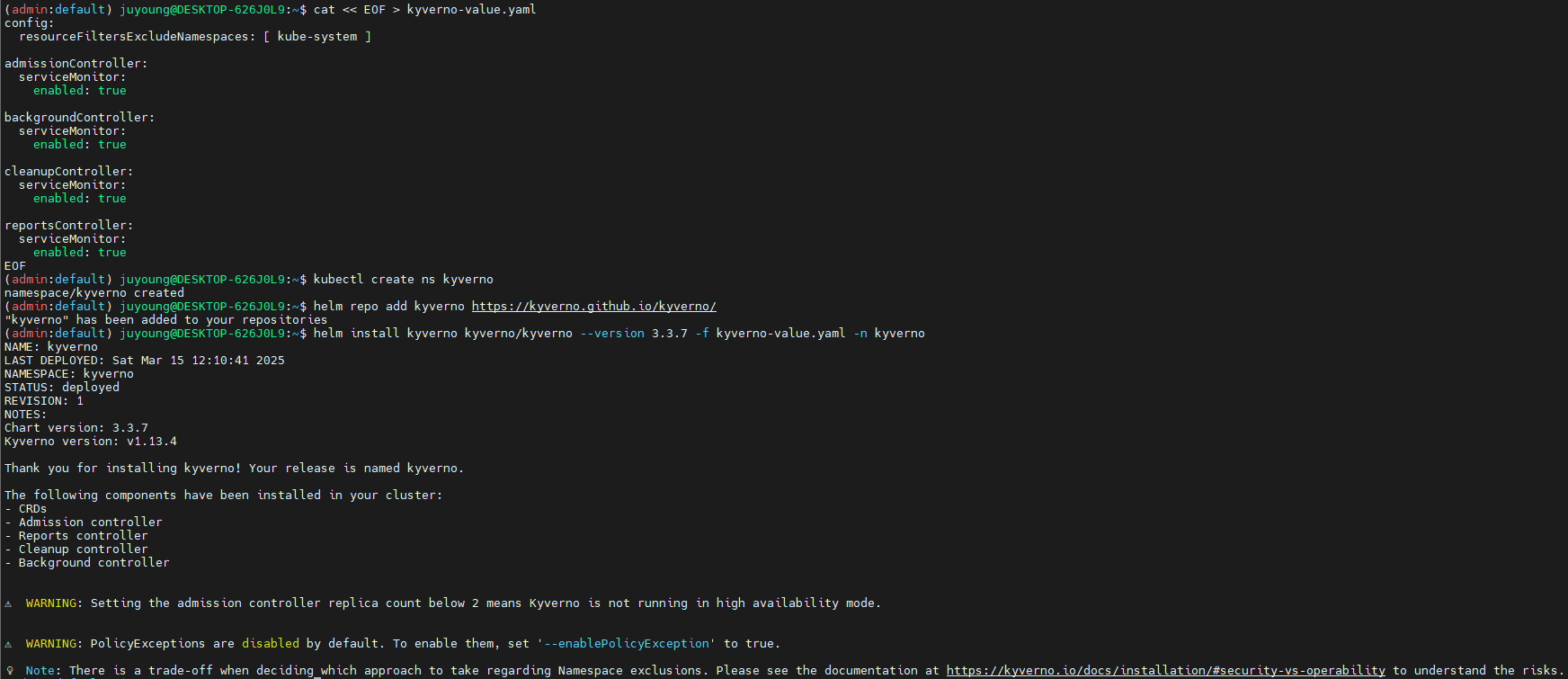Click the word 'disabled' in PolicyExceptions warning

[x=271, y=644]
